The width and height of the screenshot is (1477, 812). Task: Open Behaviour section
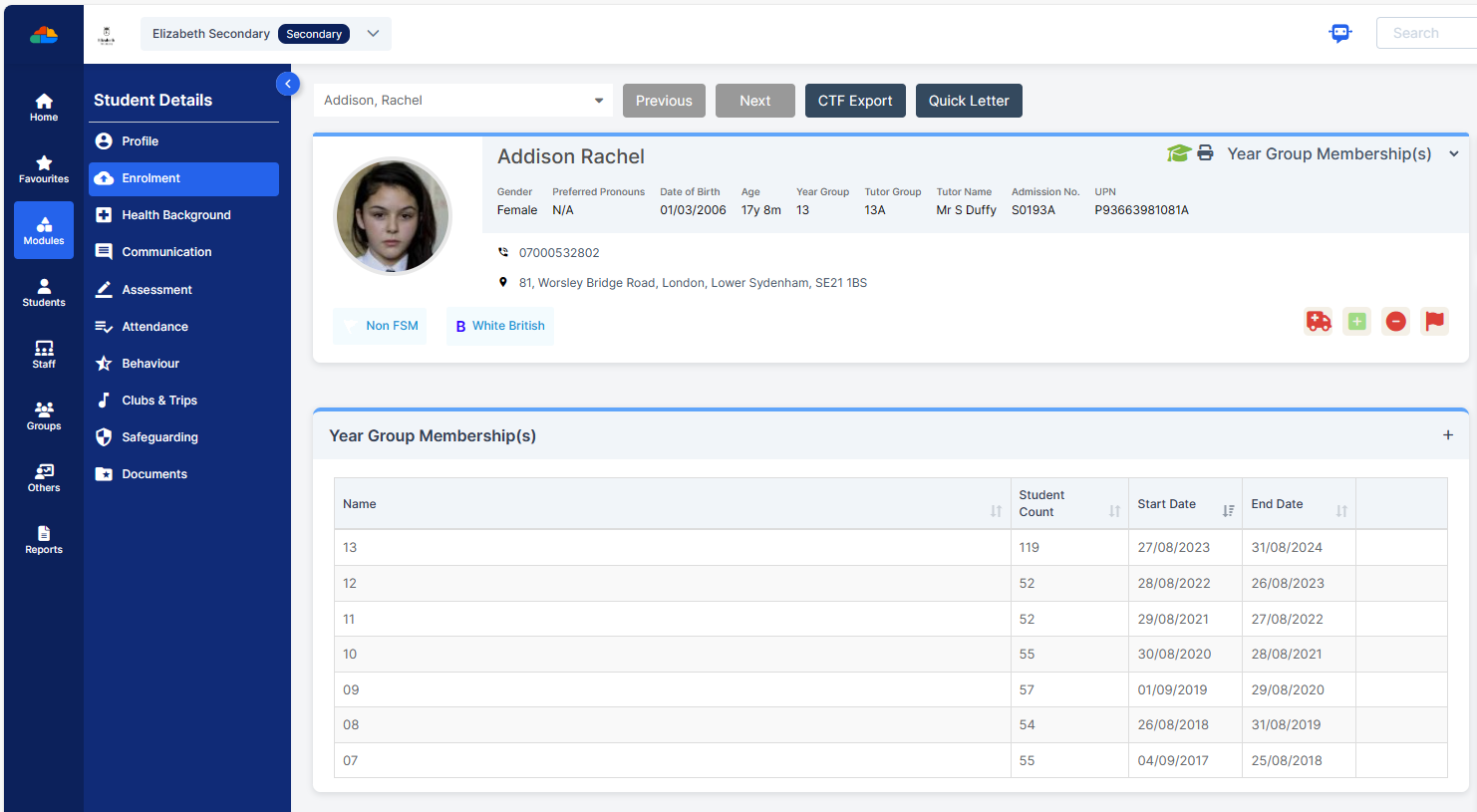[x=183, y=364]
